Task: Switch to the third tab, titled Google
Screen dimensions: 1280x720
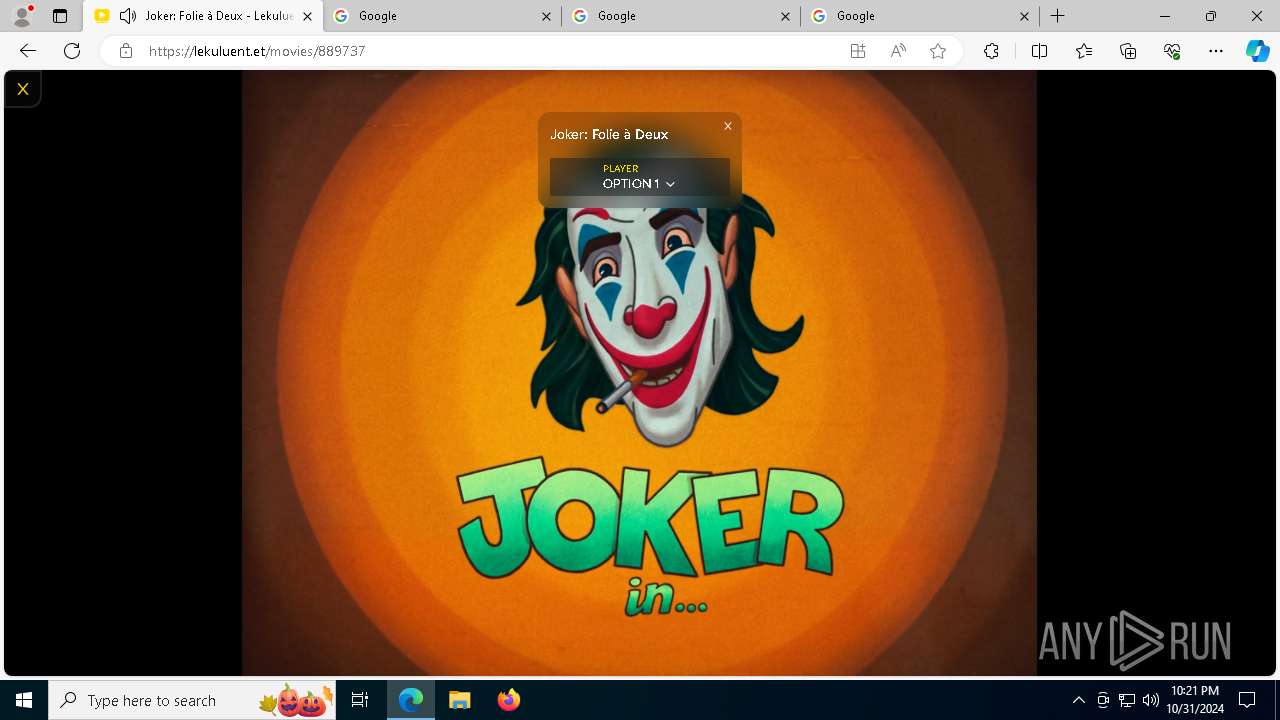Action: [682, 16]
